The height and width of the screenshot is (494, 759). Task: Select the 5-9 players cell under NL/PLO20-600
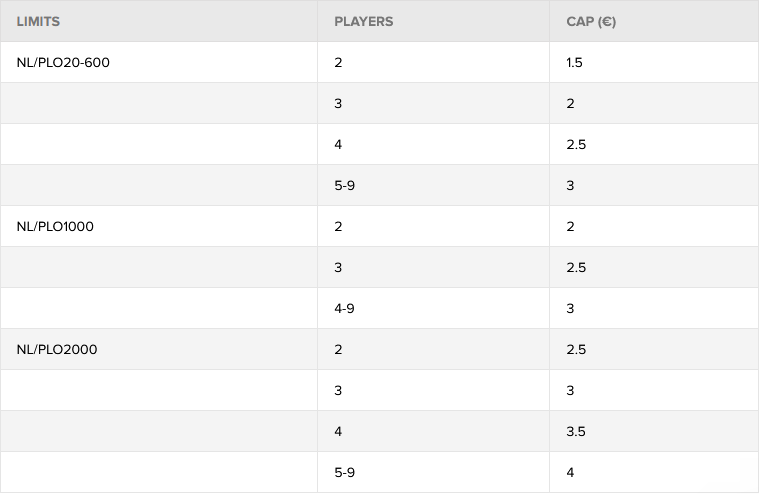(x=344, y=185)
